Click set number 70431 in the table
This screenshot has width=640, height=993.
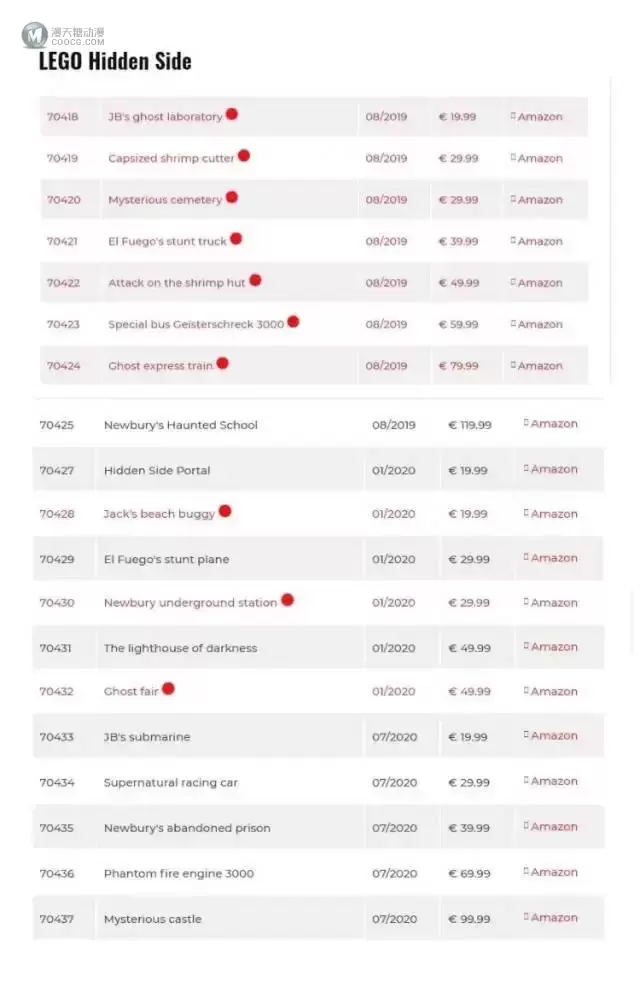coord(56,648)
